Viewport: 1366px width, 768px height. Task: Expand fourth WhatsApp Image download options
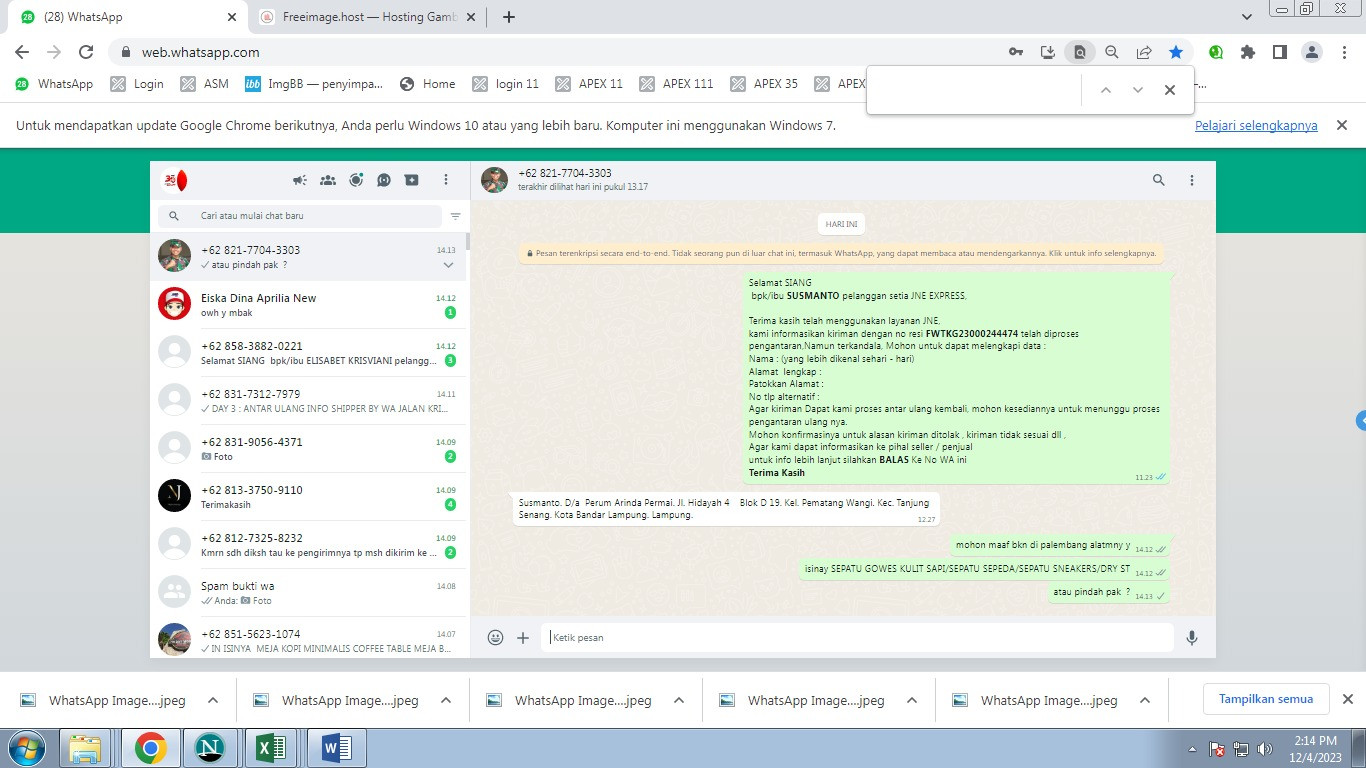click(912, 700)
